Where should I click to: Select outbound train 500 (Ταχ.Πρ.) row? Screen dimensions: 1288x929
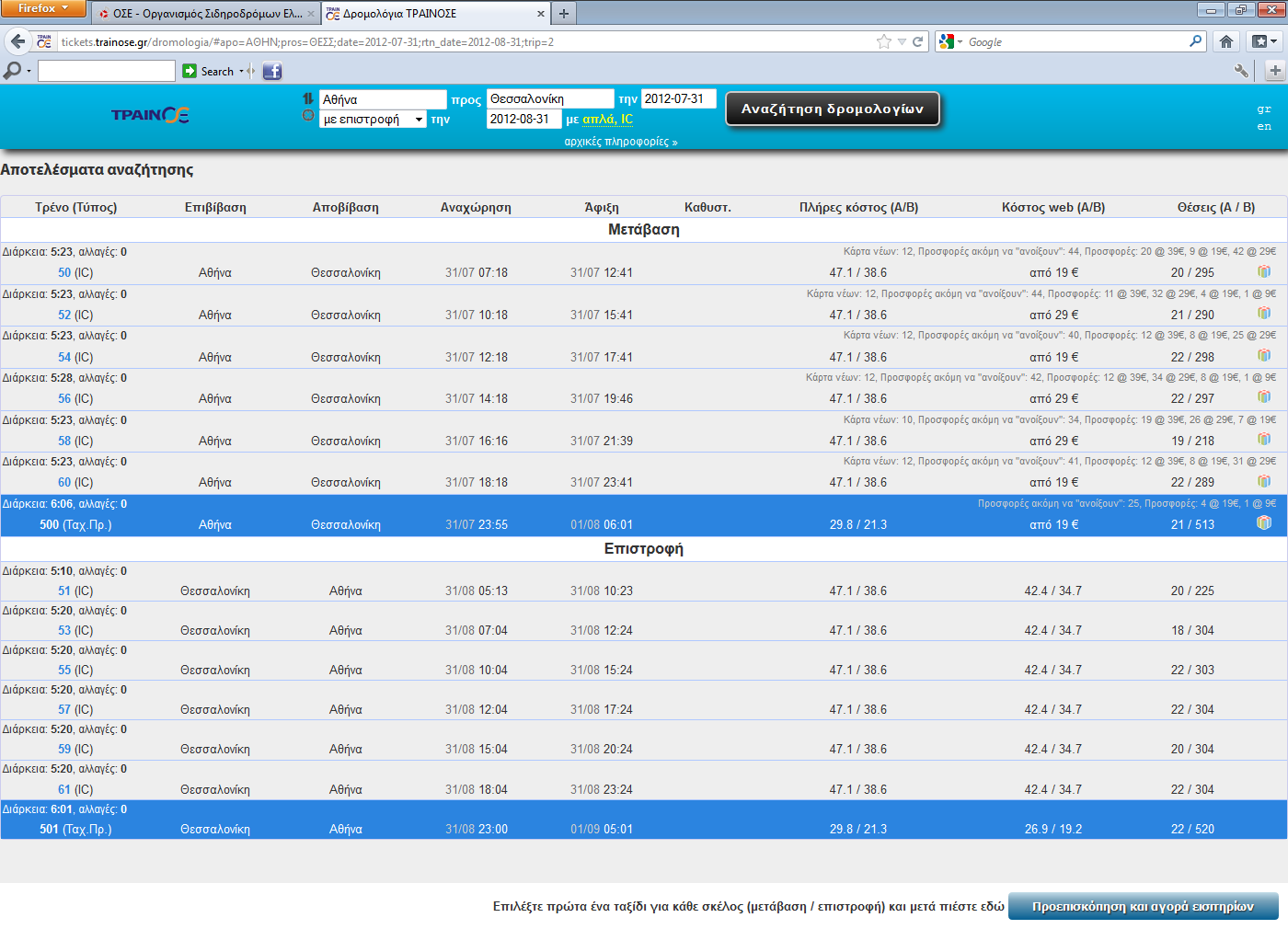[x=644, y=516]
